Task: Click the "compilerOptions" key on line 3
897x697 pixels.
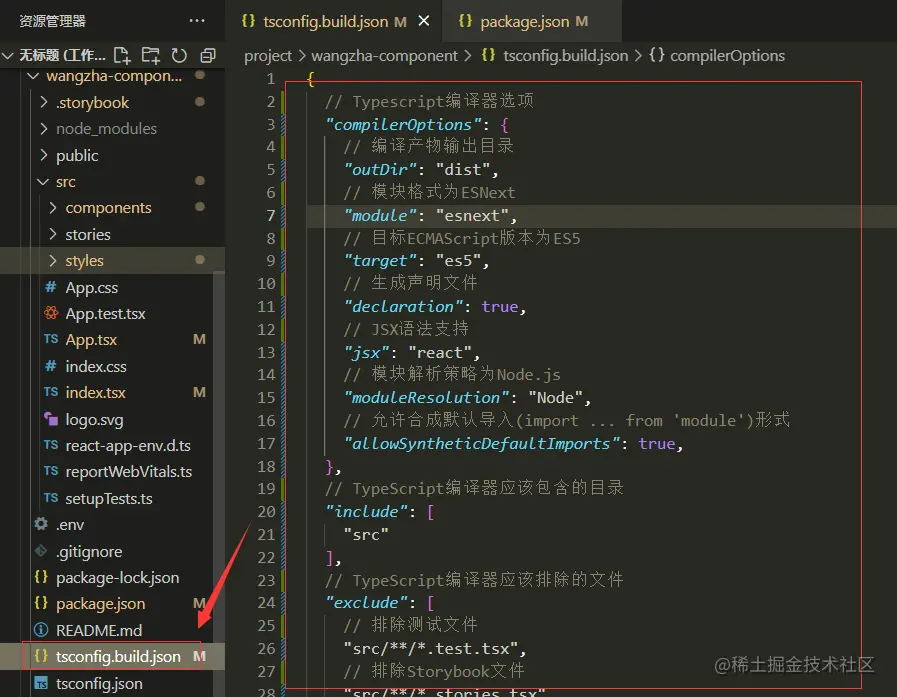Action: (x=403, y=125)
